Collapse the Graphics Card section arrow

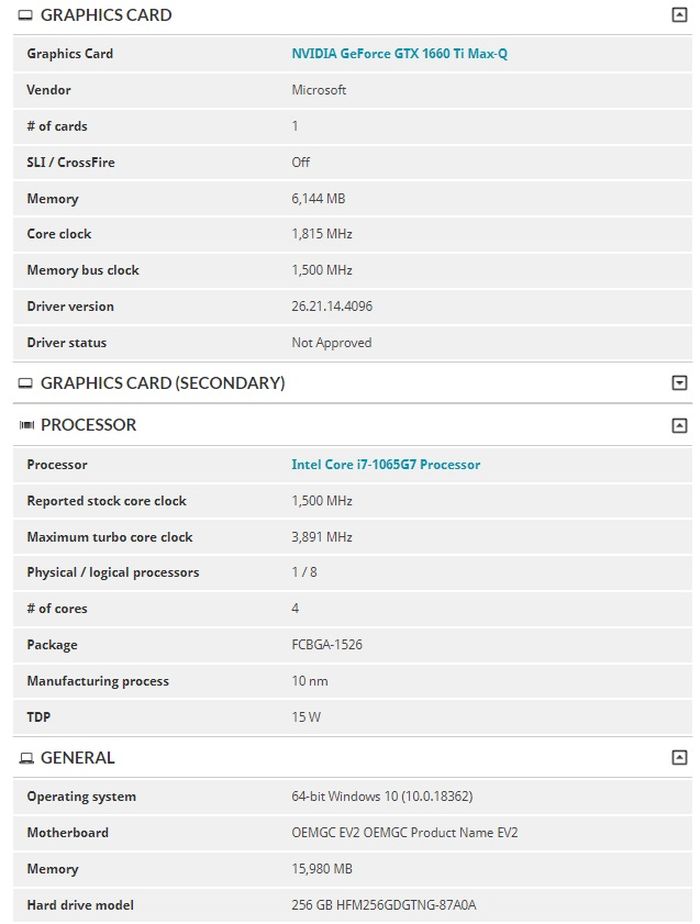pos(679,15)
